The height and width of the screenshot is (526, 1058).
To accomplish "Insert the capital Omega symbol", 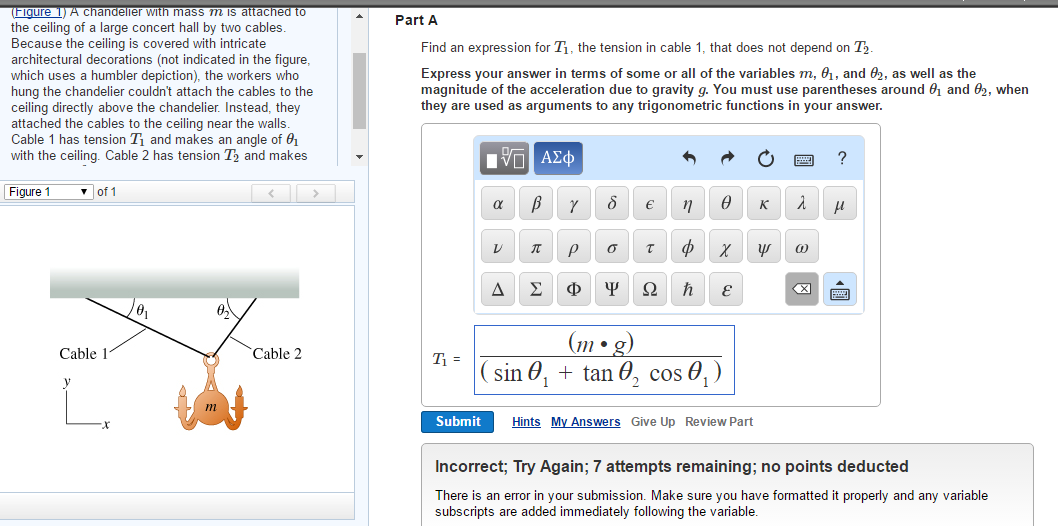I will coord(649,289).
